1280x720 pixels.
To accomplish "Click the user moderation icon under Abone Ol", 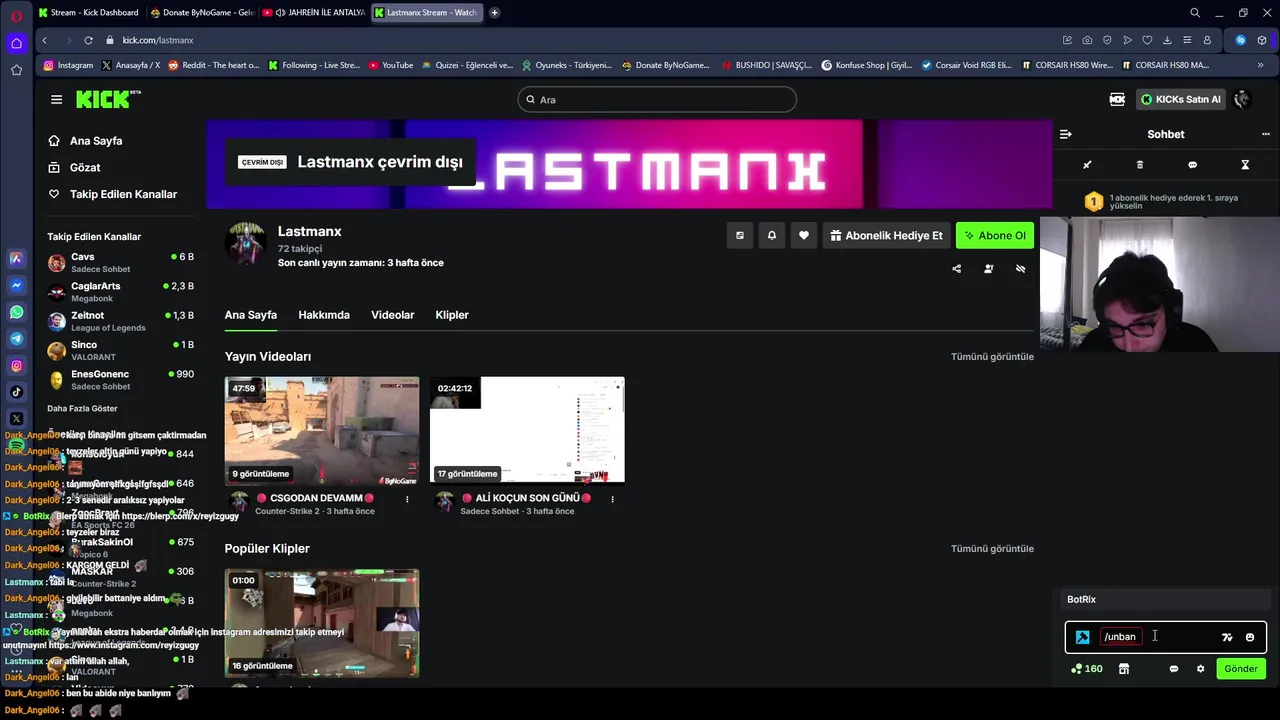I will coord(988,268).
